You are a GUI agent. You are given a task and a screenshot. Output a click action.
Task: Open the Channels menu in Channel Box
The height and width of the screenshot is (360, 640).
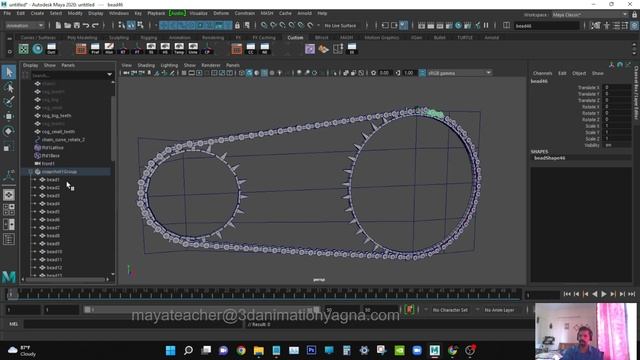point(542,73)
